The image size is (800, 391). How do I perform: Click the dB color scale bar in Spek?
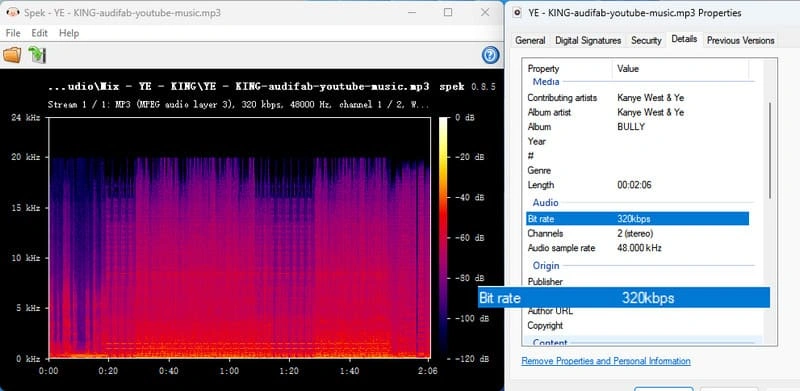(x=442, y=237)
